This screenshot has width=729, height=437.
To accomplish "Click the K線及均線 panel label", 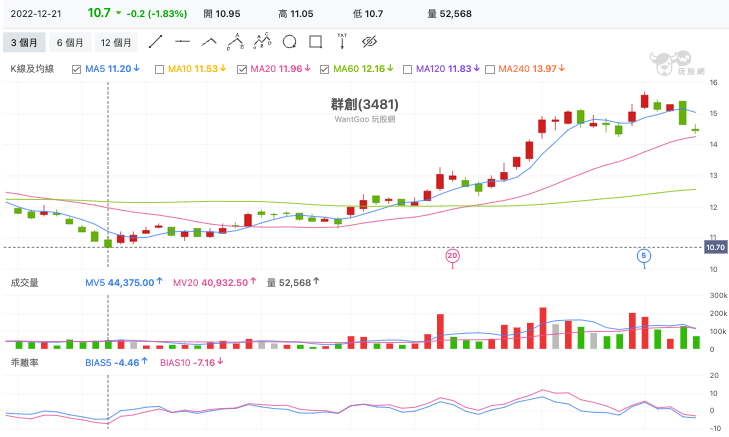I will 32,69.
